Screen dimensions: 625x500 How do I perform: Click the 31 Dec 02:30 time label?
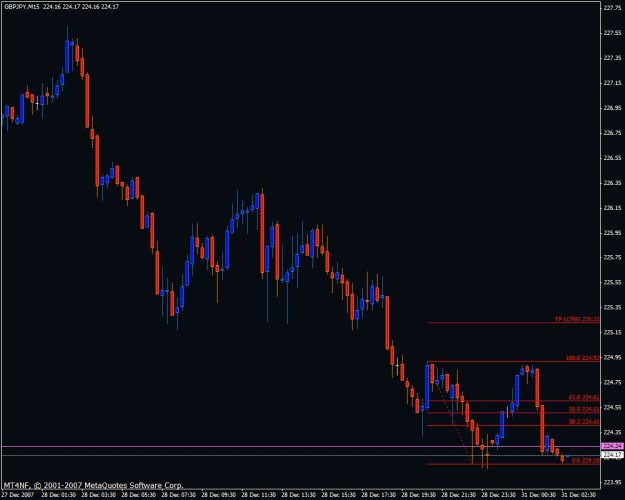[578, 495]
